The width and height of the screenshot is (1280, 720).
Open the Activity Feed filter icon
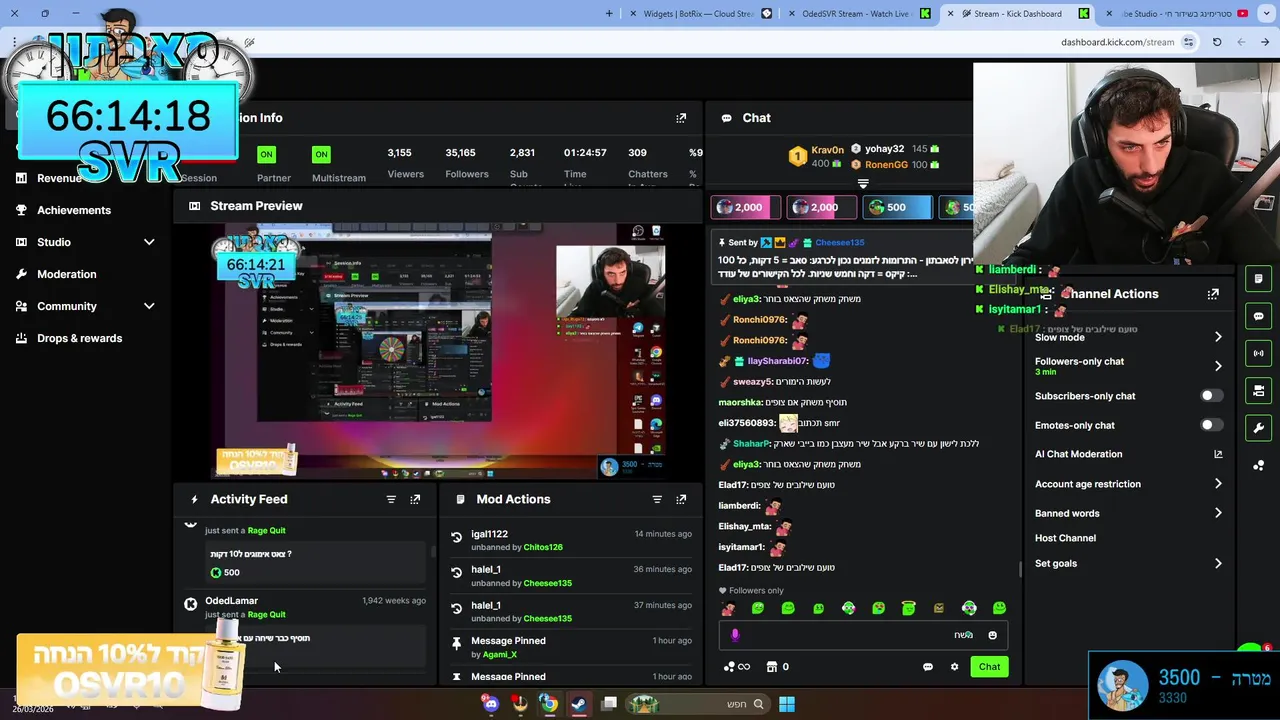tap(391, 499)
